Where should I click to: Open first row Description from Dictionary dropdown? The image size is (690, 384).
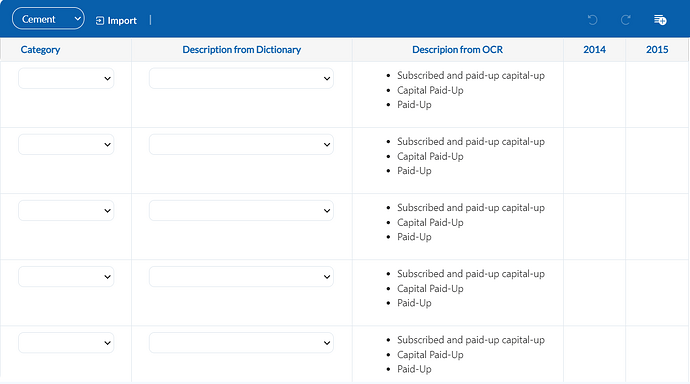(x=241, y=78)
